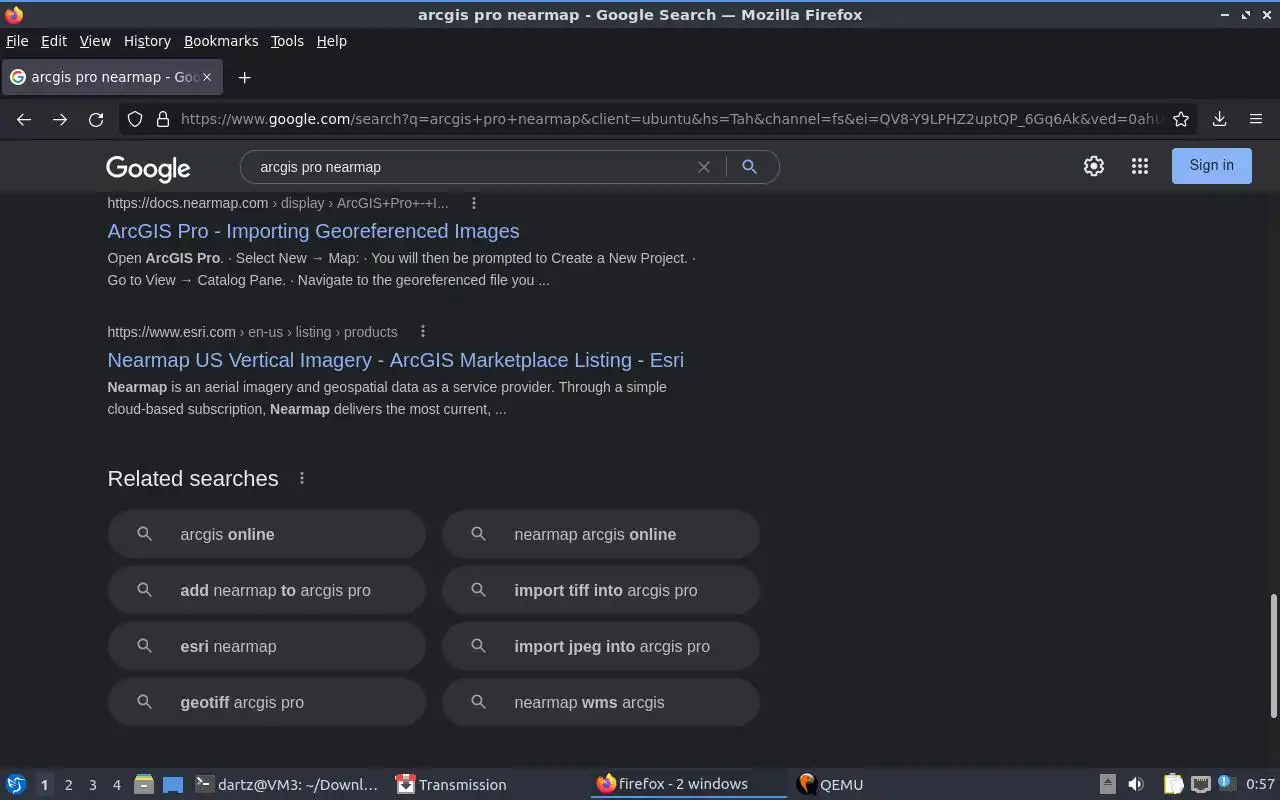
Task: Close the arcgis pro nearmap tab
Action: pos(207,77)
